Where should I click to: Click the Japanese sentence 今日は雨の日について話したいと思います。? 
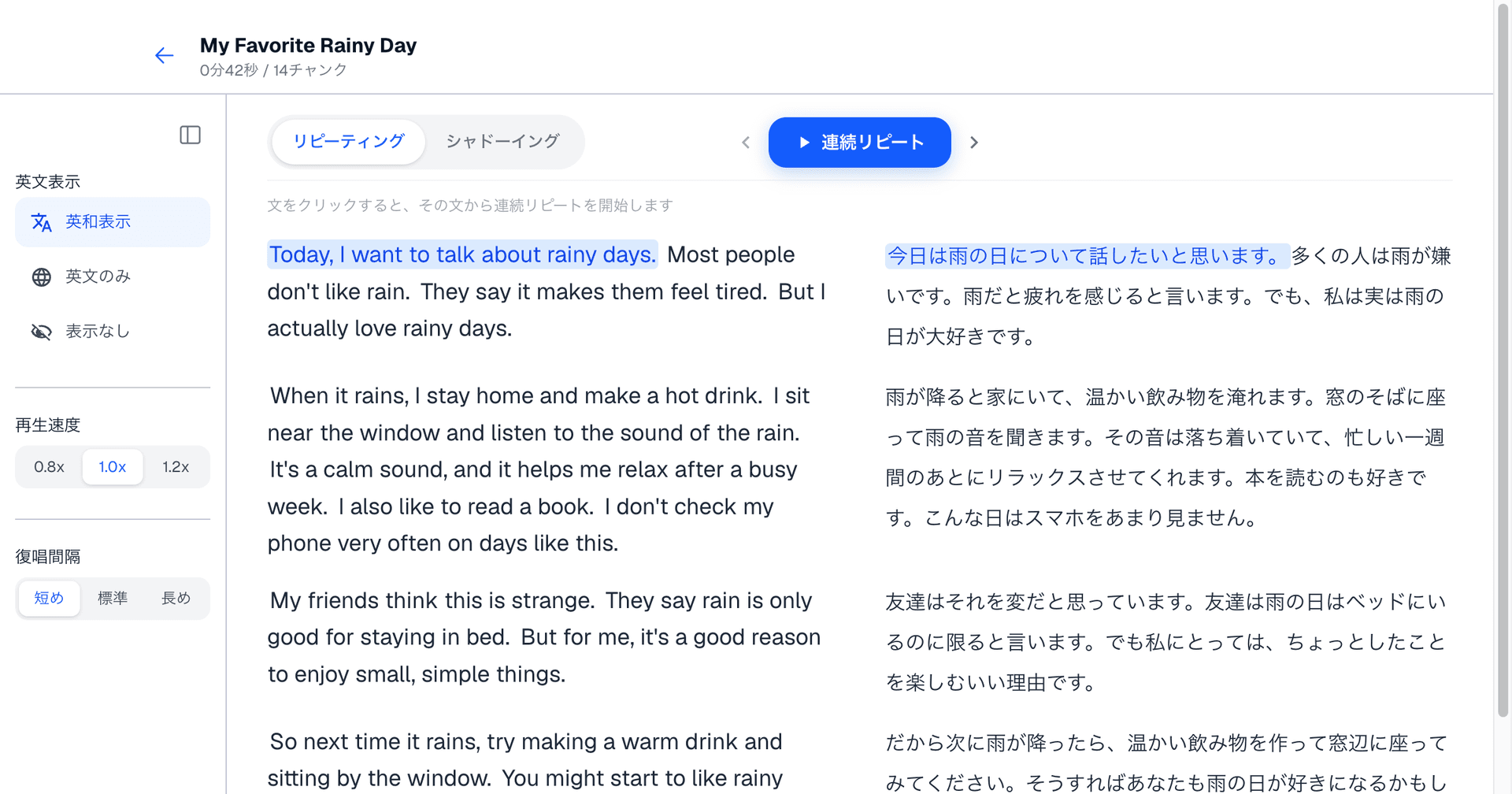click(x=1087, y=256)
